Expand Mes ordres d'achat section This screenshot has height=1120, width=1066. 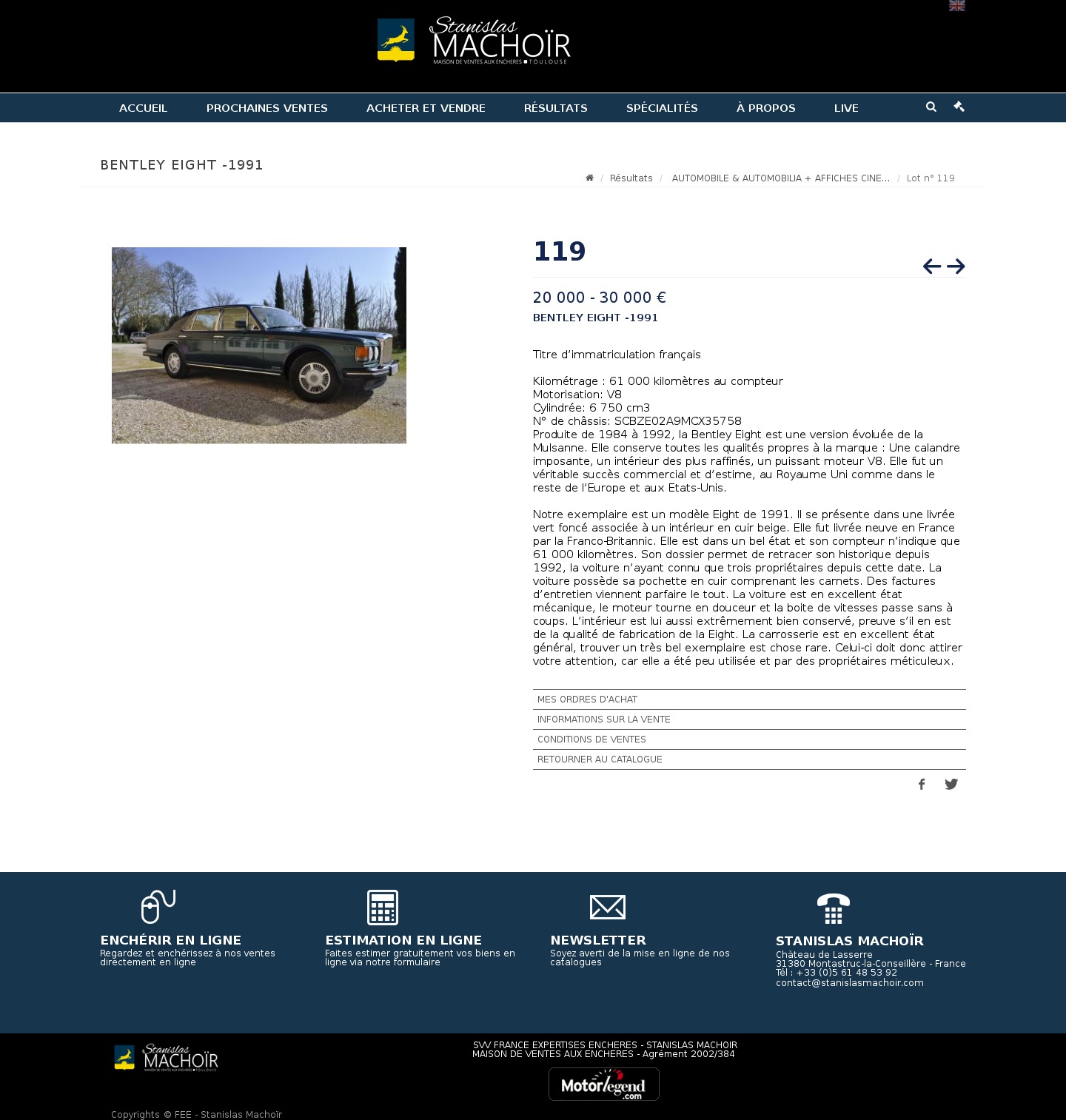(749, 700)
